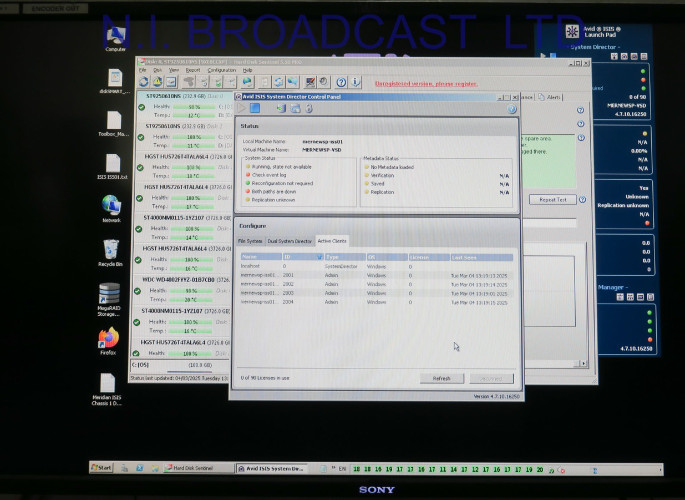Select the first ST9250610NS disk in the disk list
This screenshot has width=685, height=500.
coord(183,105)
